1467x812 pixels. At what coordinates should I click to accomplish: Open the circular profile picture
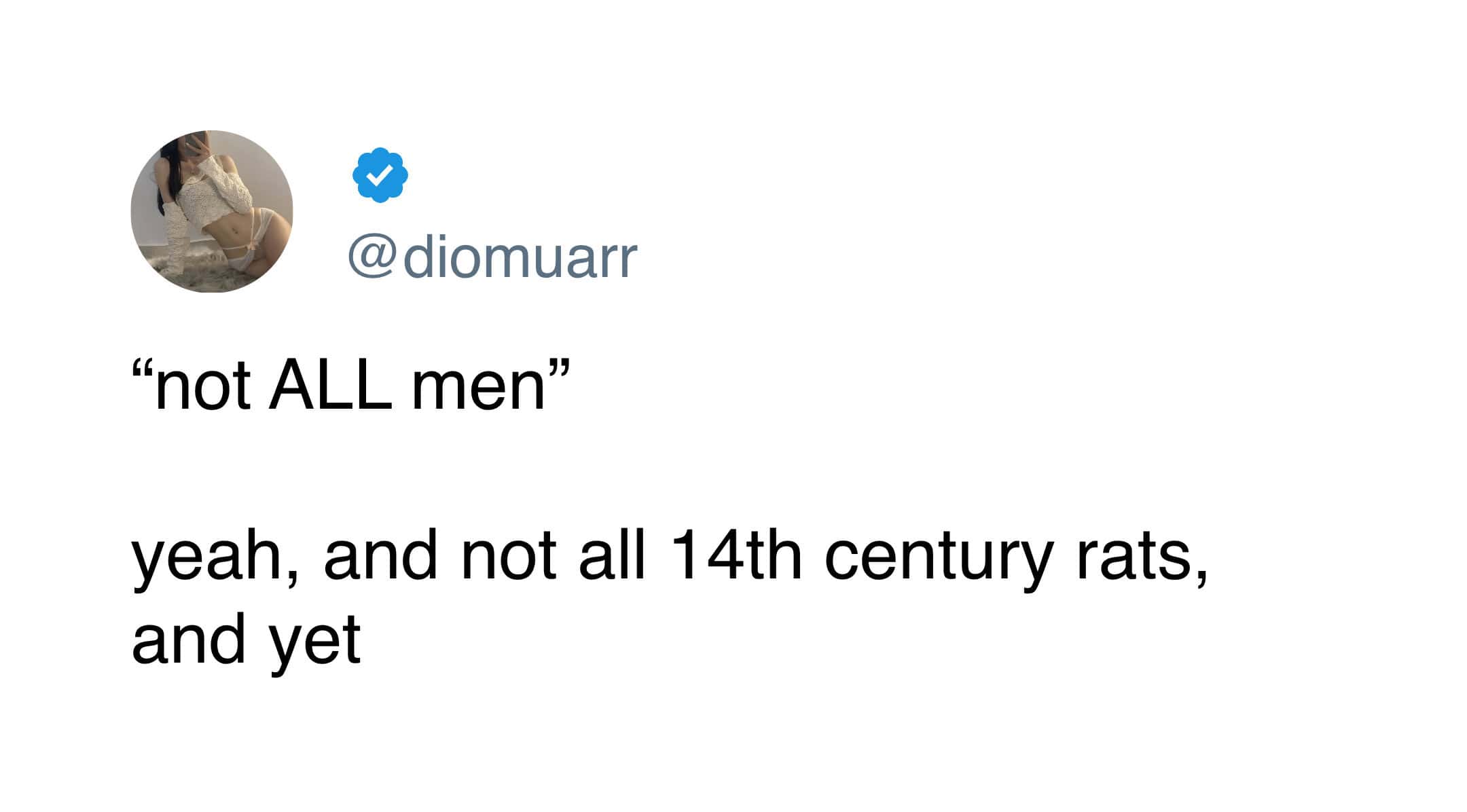[x=212, y=211]
